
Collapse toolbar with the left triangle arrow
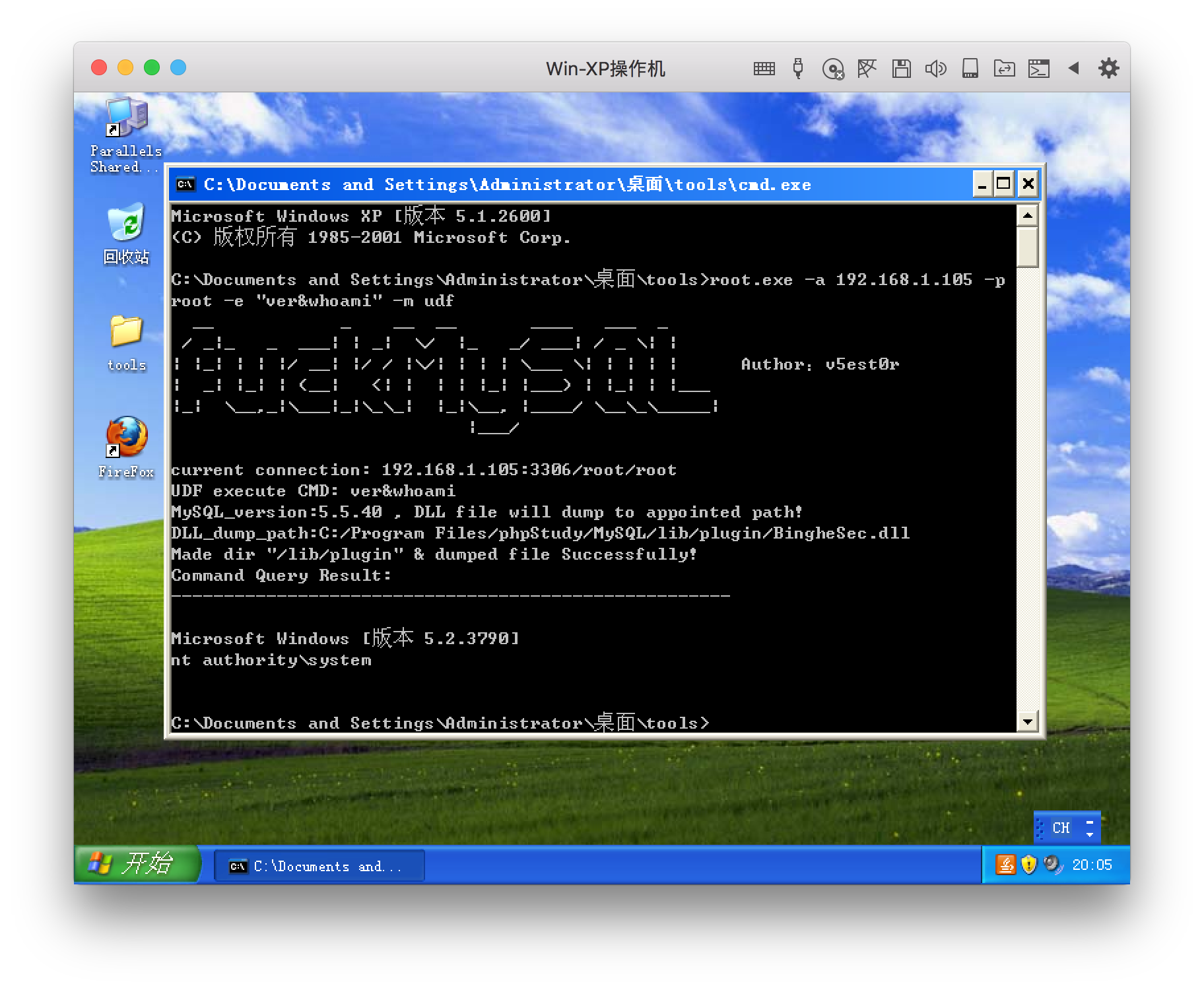[x=1073, y=68]
